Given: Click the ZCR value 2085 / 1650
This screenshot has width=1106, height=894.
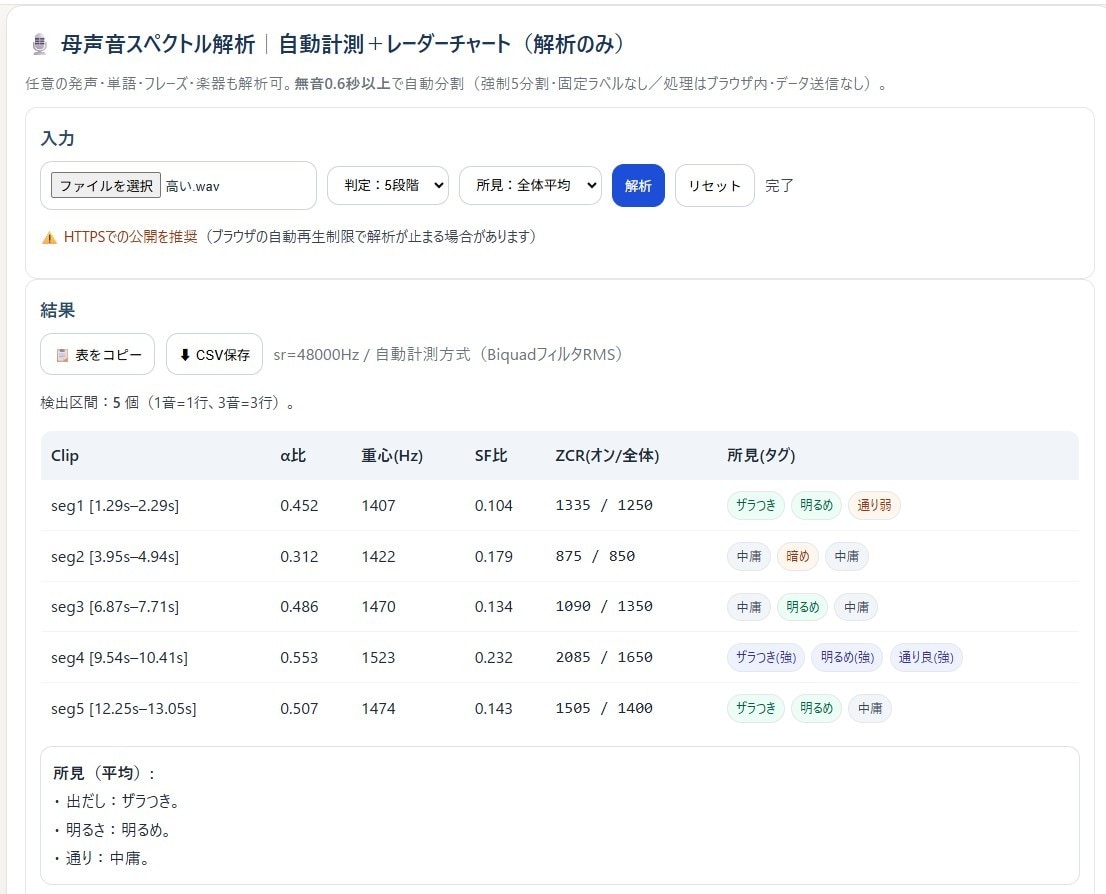Looking at the screenshot, I should [604, 657].
